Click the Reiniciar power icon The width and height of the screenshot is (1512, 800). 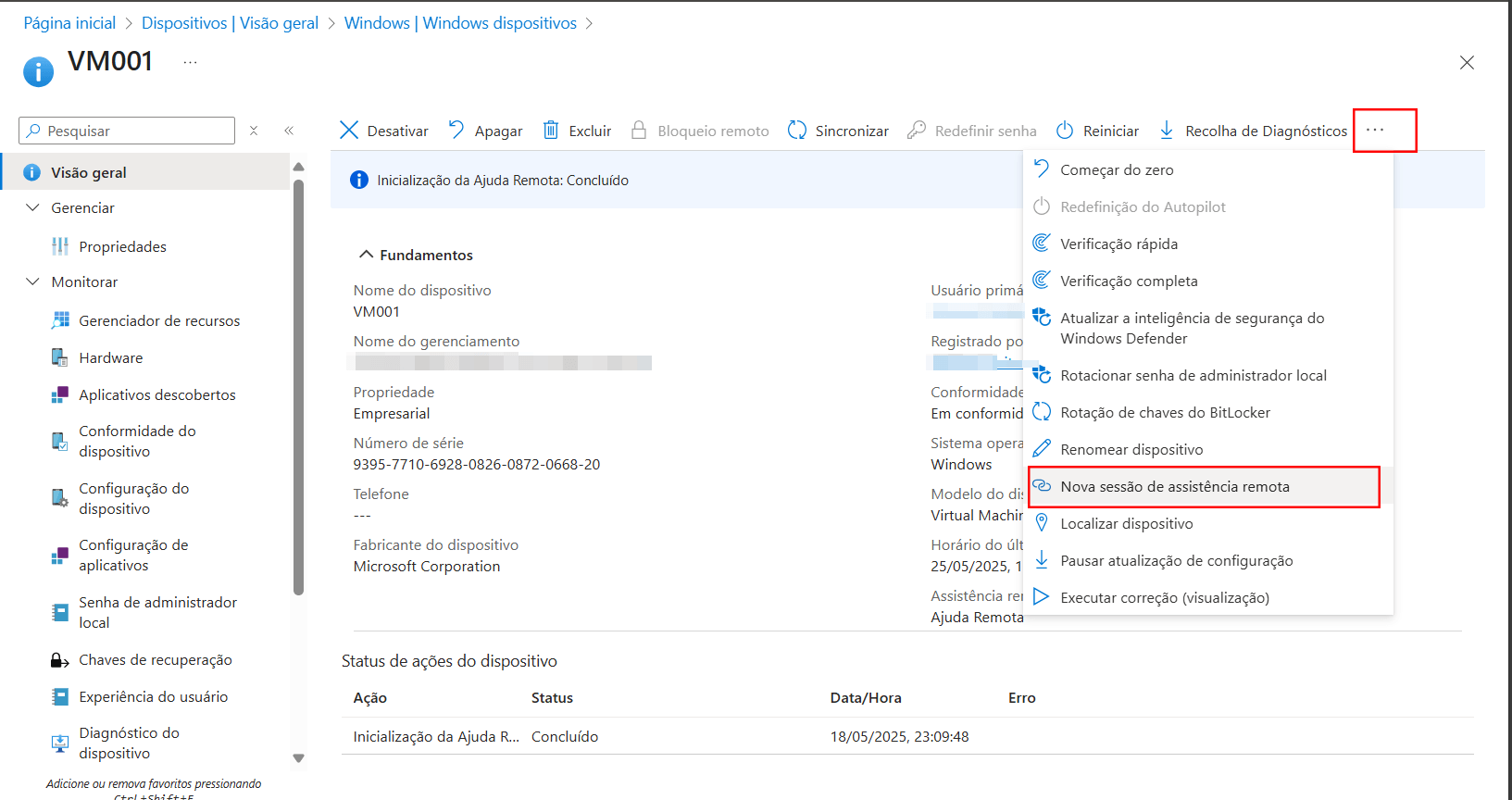(1066, 131)
